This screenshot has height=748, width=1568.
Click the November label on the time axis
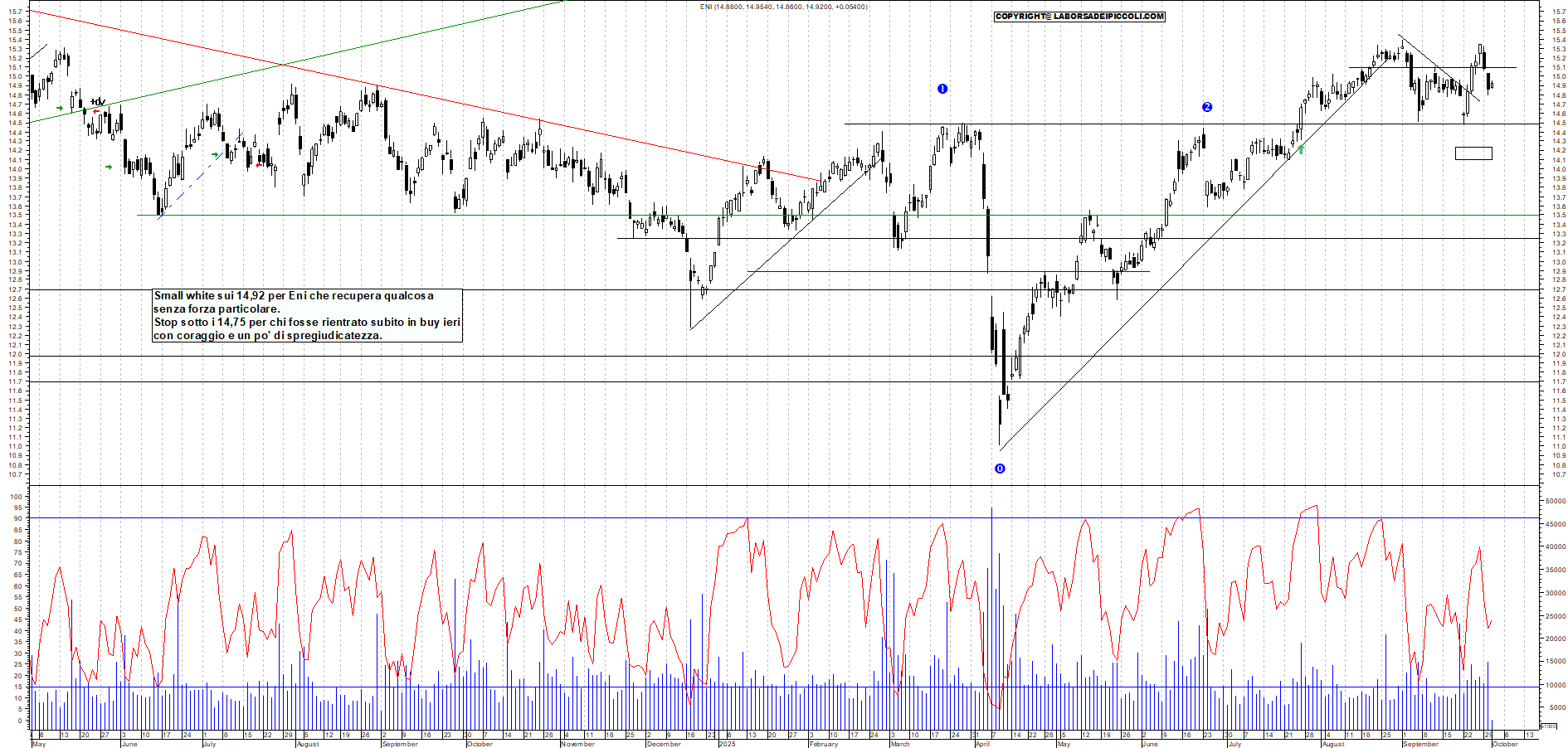(577, 744)
